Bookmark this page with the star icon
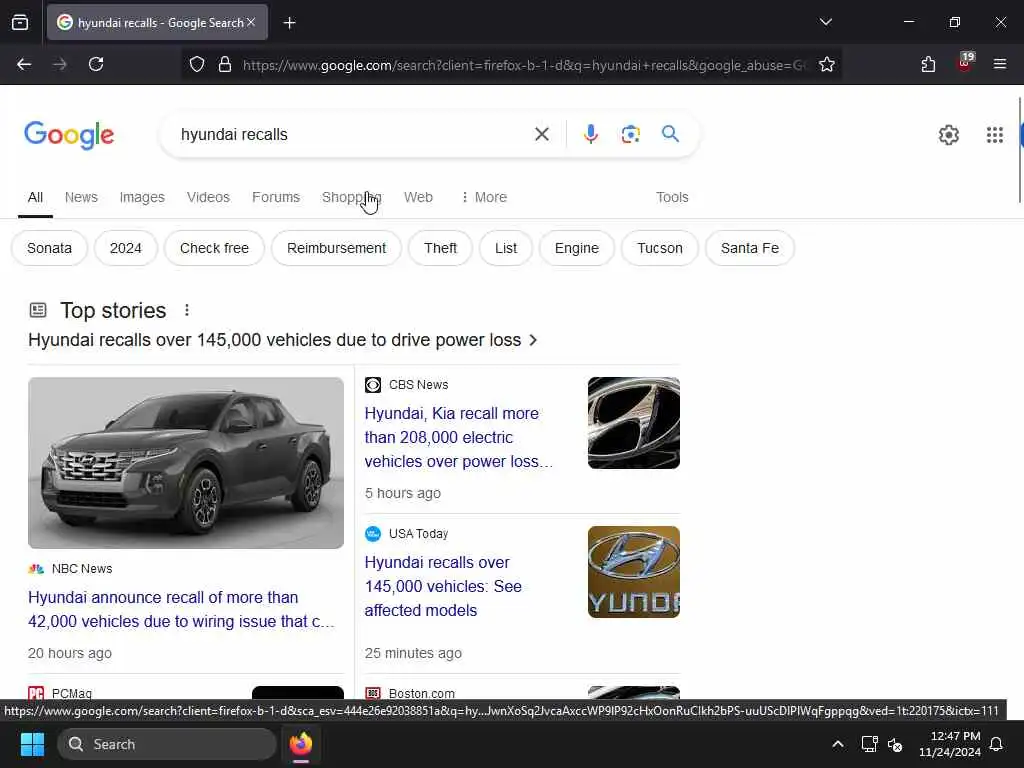This screenshot has height=768, width=1024. [827, 65]
